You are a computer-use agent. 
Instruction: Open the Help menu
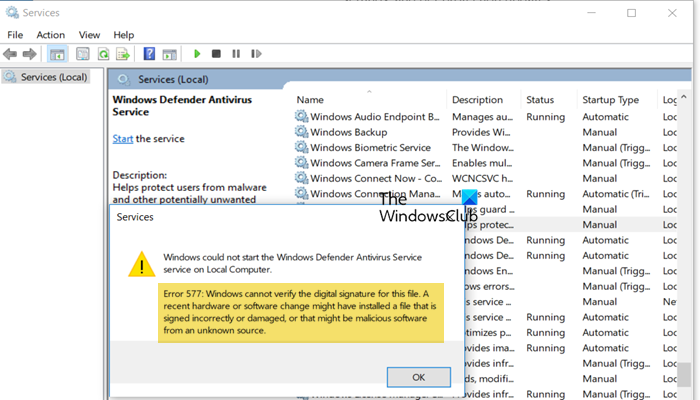124,35
